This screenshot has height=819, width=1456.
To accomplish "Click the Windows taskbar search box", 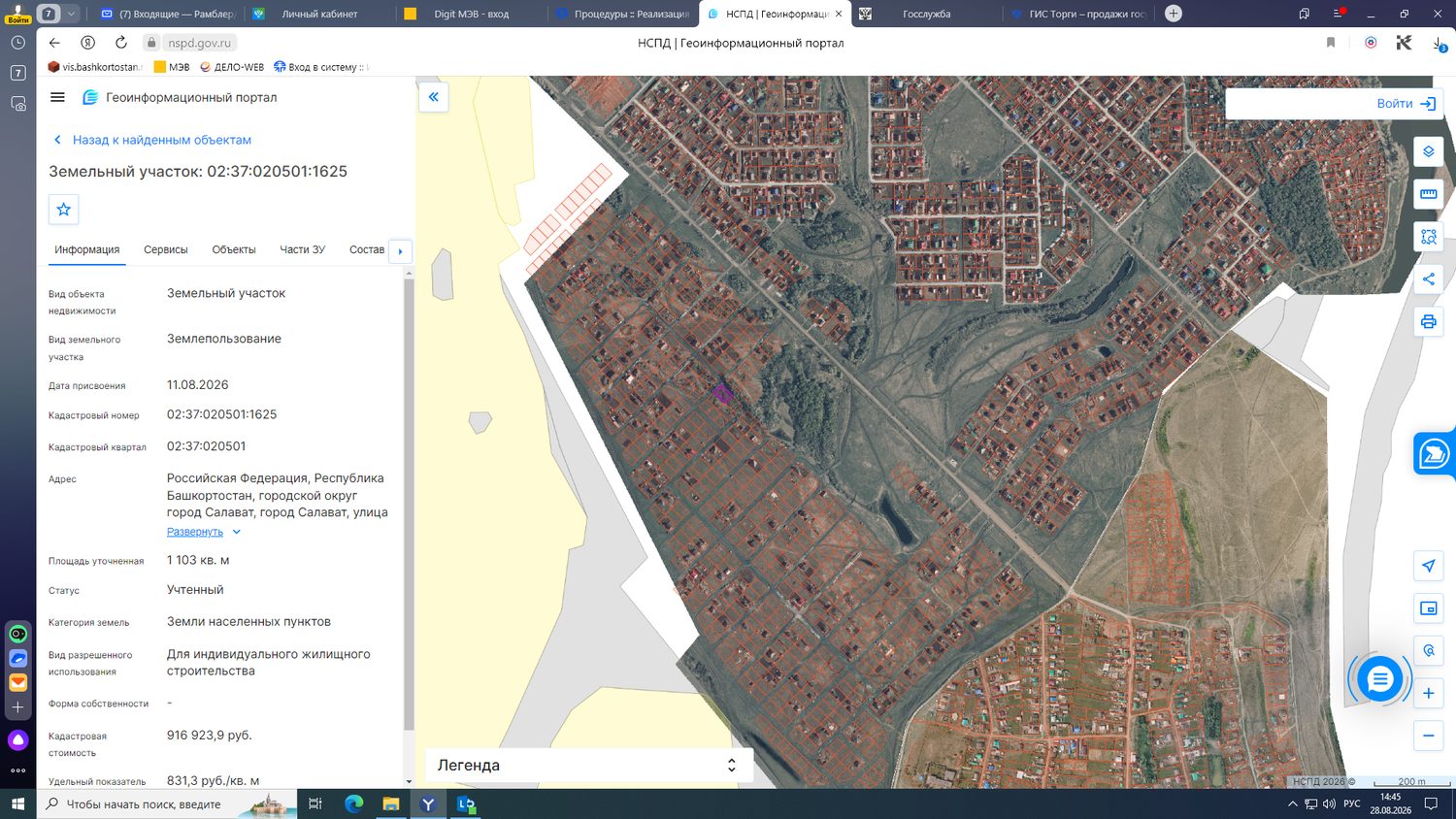I will 167,803.
